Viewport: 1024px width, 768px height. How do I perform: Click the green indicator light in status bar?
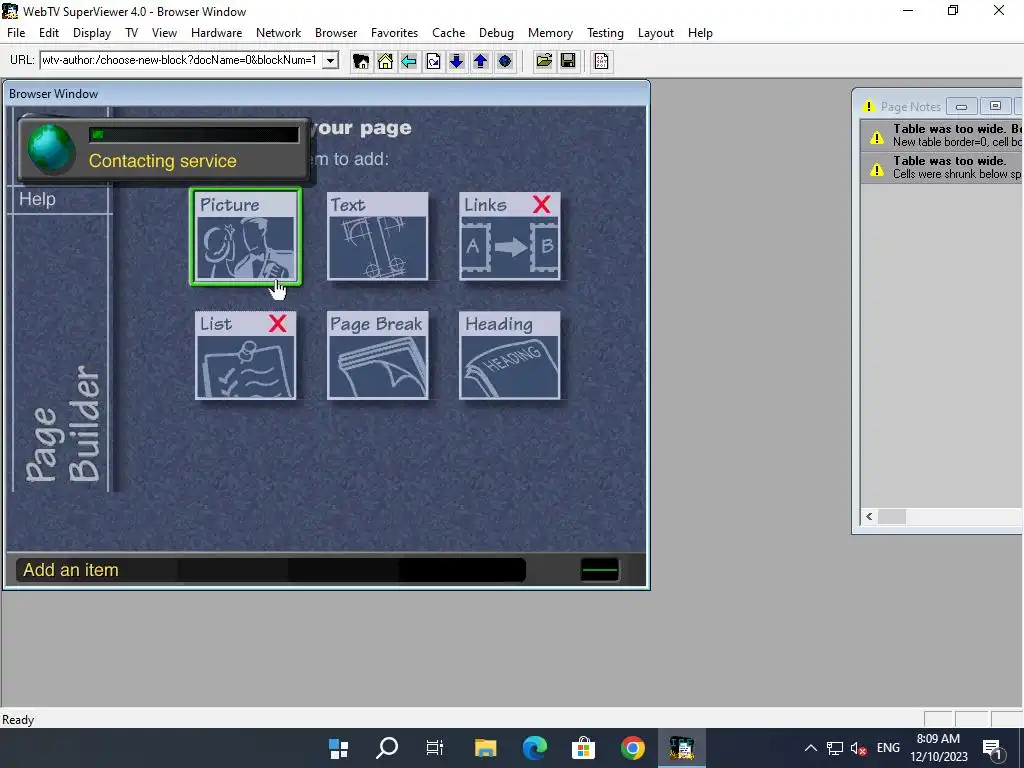[599, 569]
